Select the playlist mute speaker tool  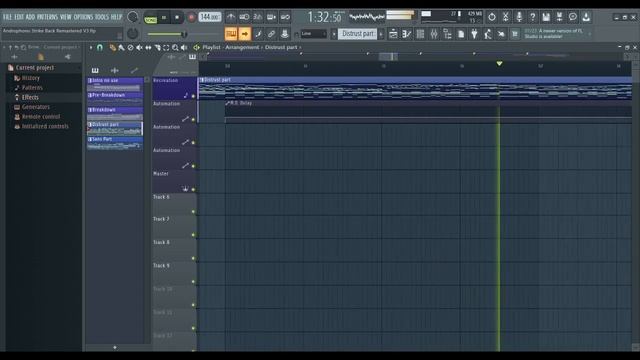139,48
